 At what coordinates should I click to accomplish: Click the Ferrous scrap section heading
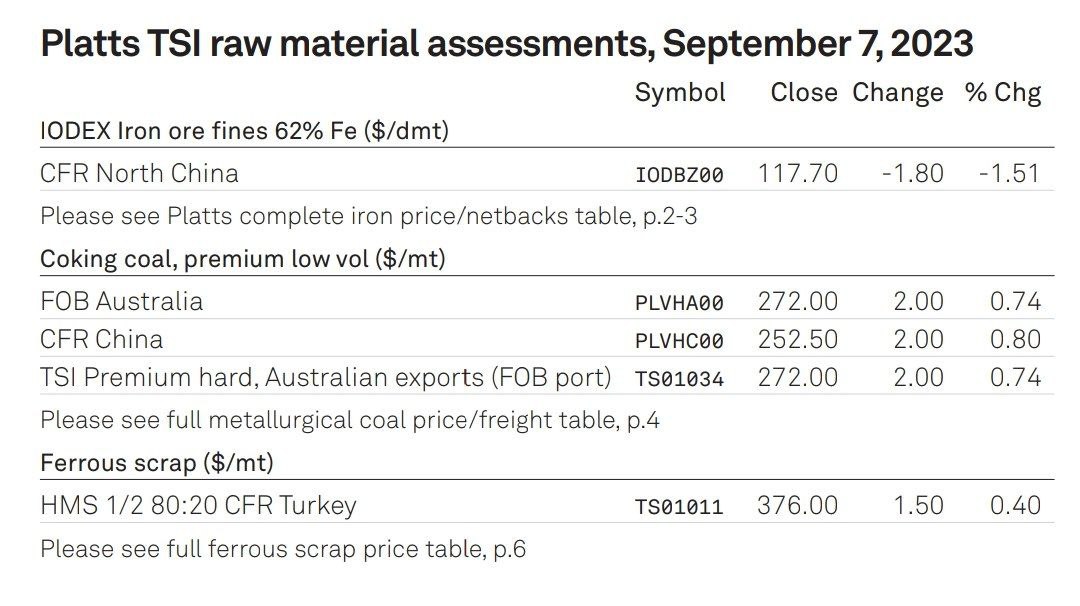157,463
